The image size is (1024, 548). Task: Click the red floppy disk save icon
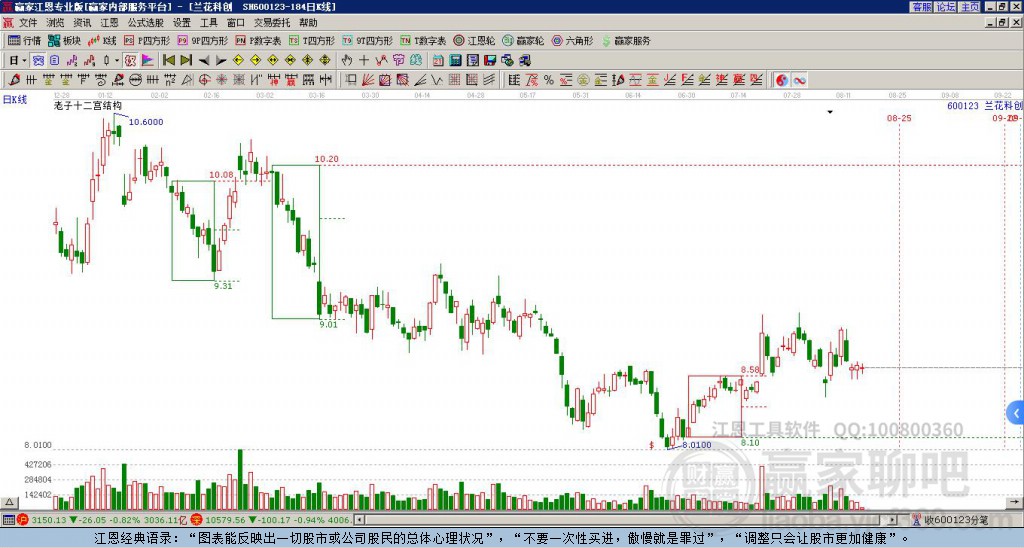[x=490, y=61]
